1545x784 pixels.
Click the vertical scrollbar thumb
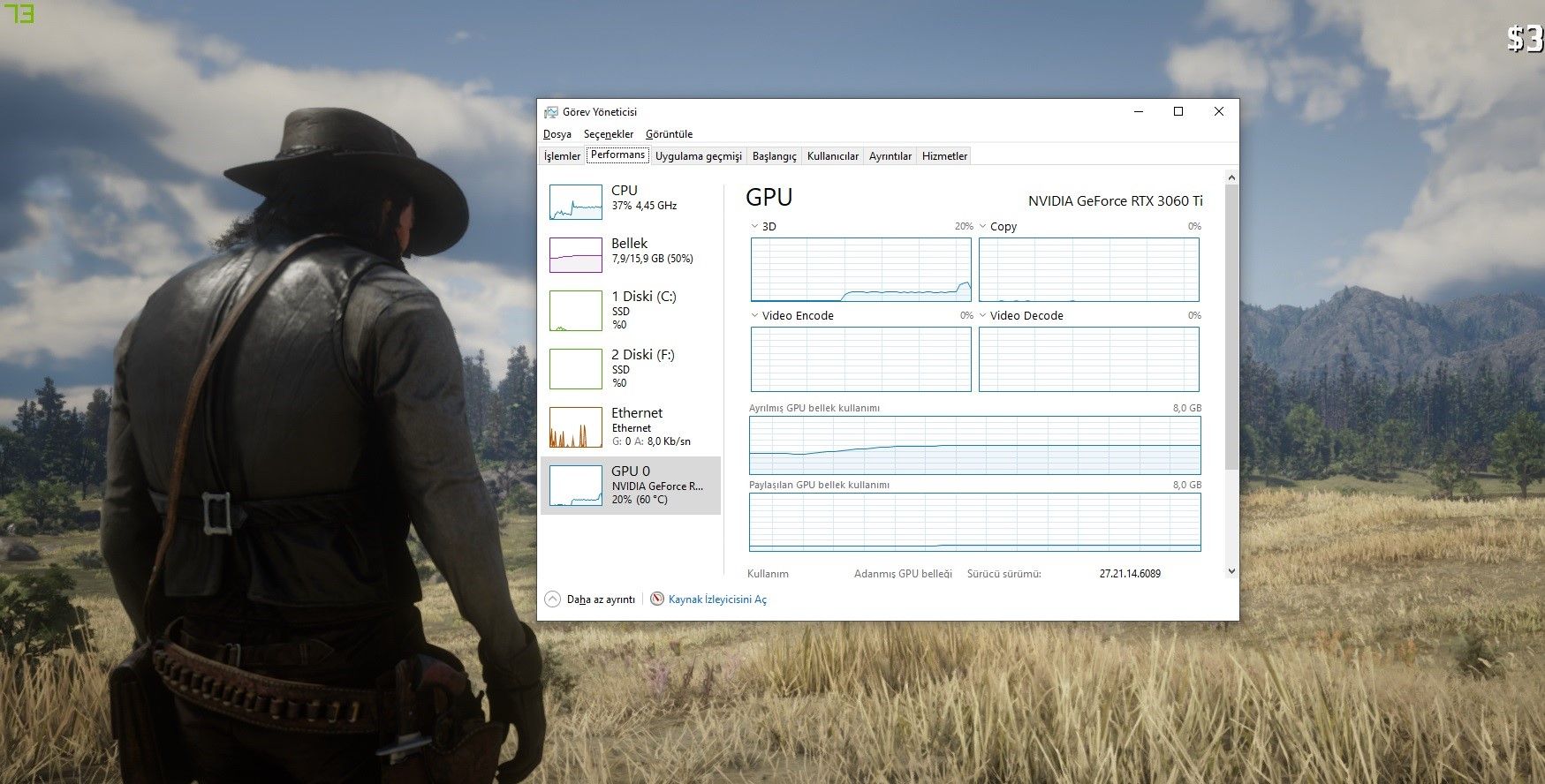click(x=1231, y=327)
